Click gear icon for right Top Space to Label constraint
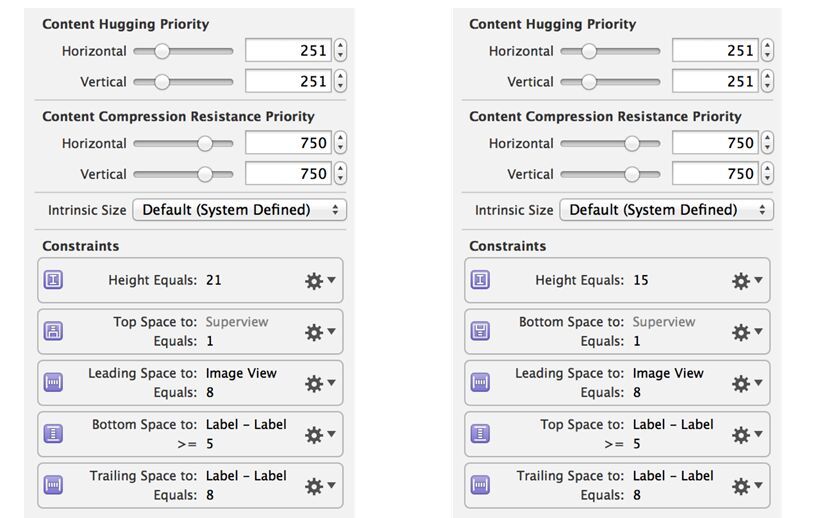813x518 pixels. click(x=747, y=435)
